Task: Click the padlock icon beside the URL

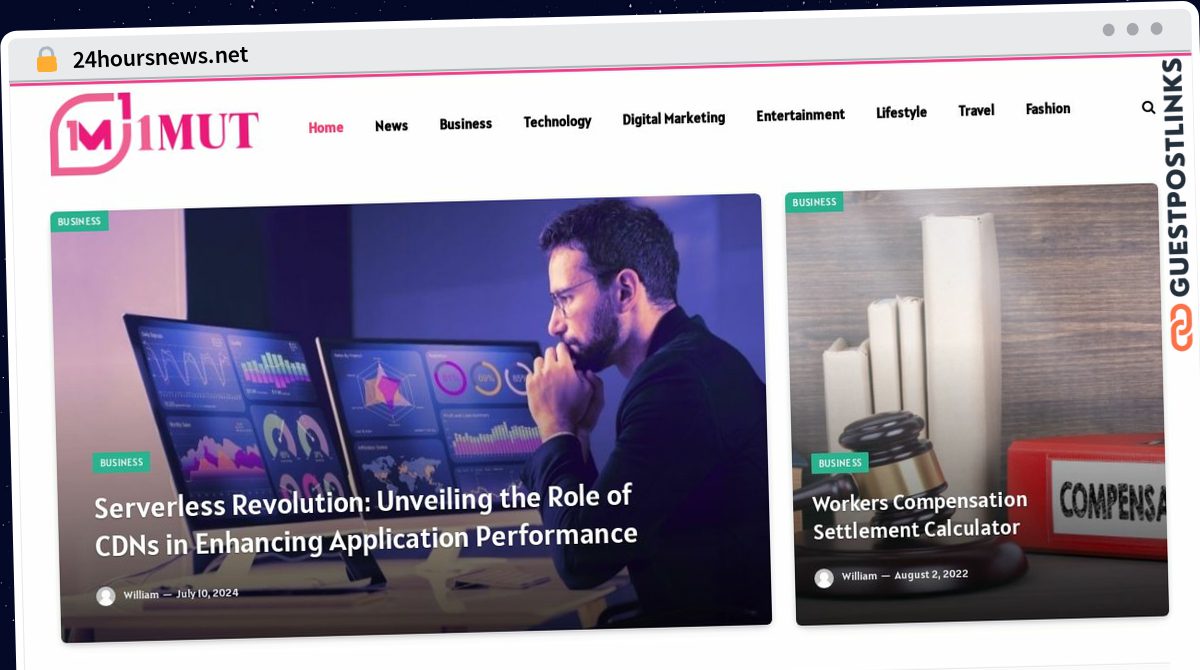Action: (x=46, y=59)
